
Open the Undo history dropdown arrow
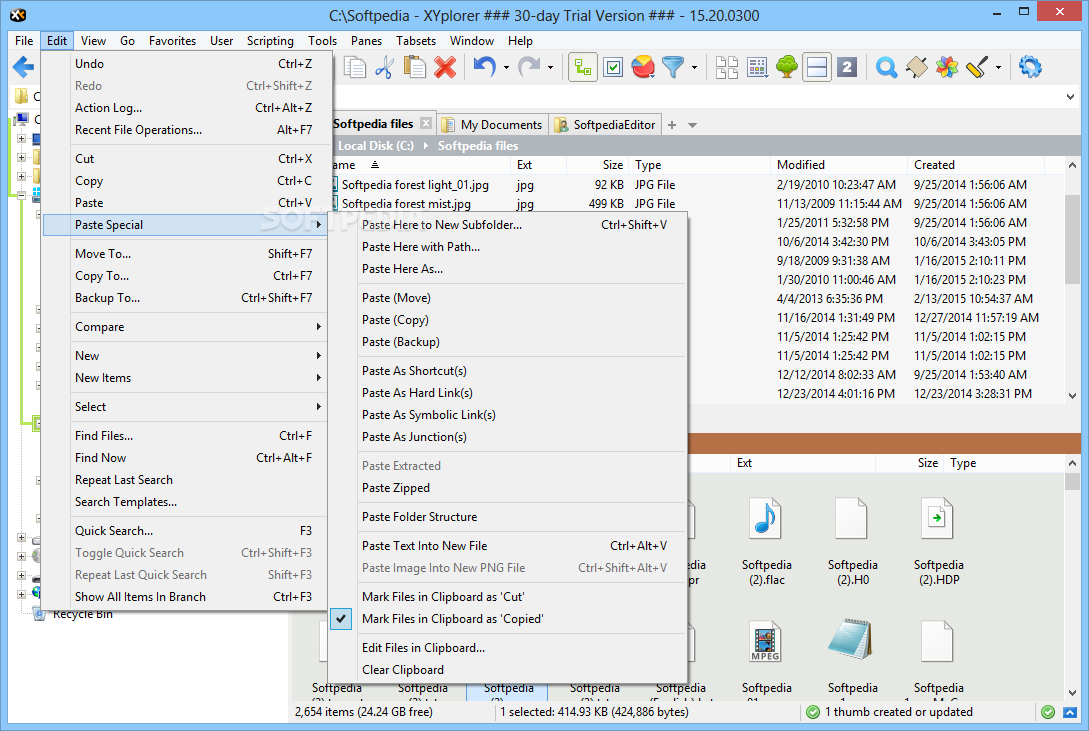(x=506, y=68)
